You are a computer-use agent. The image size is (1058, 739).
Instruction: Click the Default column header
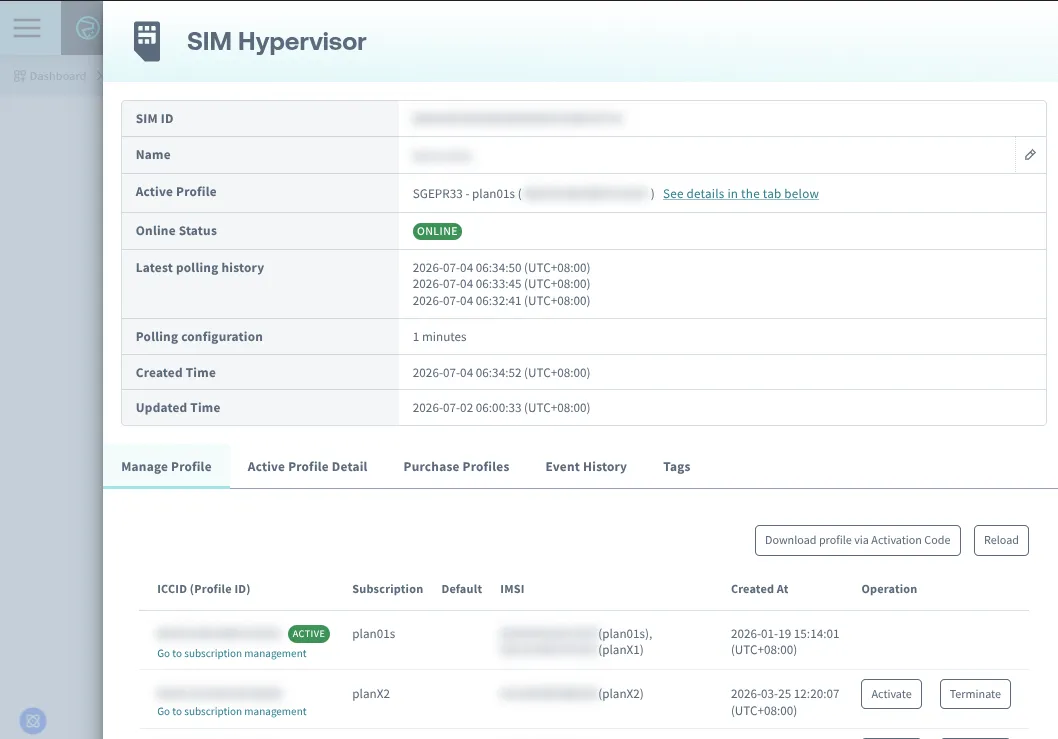tap(462, 589)
